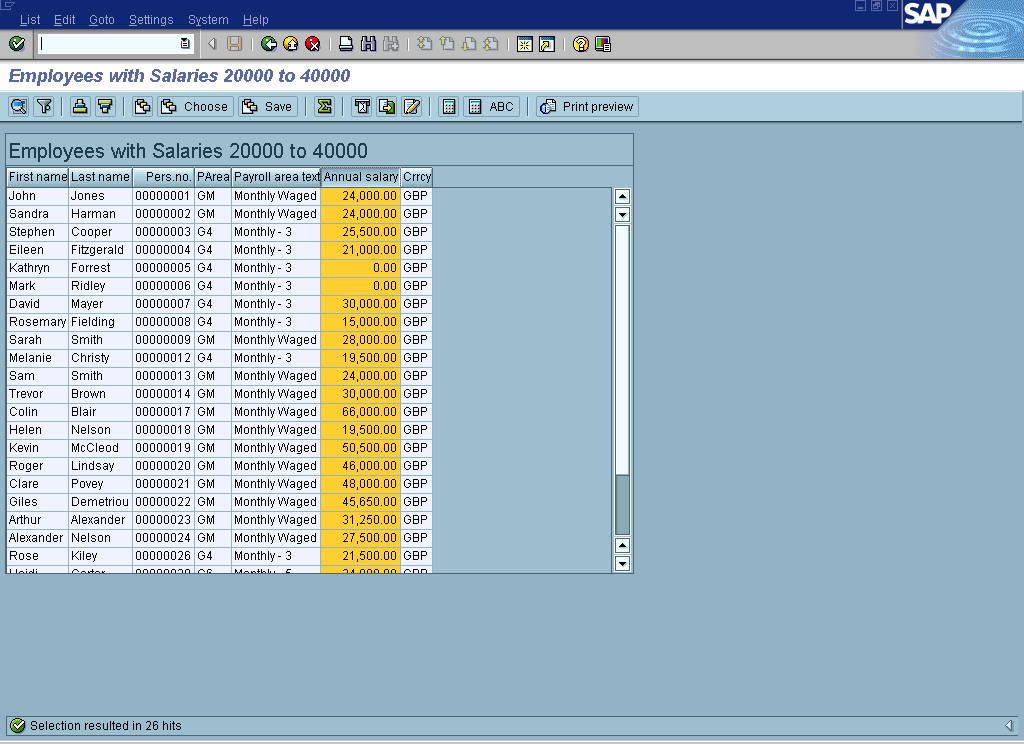
Task: Open the System menu
Action: 208,20
